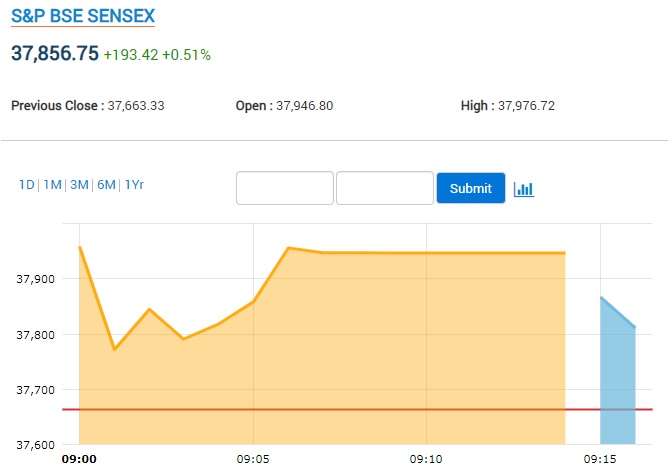Click the green +193.42 +0.51% change

157,55
